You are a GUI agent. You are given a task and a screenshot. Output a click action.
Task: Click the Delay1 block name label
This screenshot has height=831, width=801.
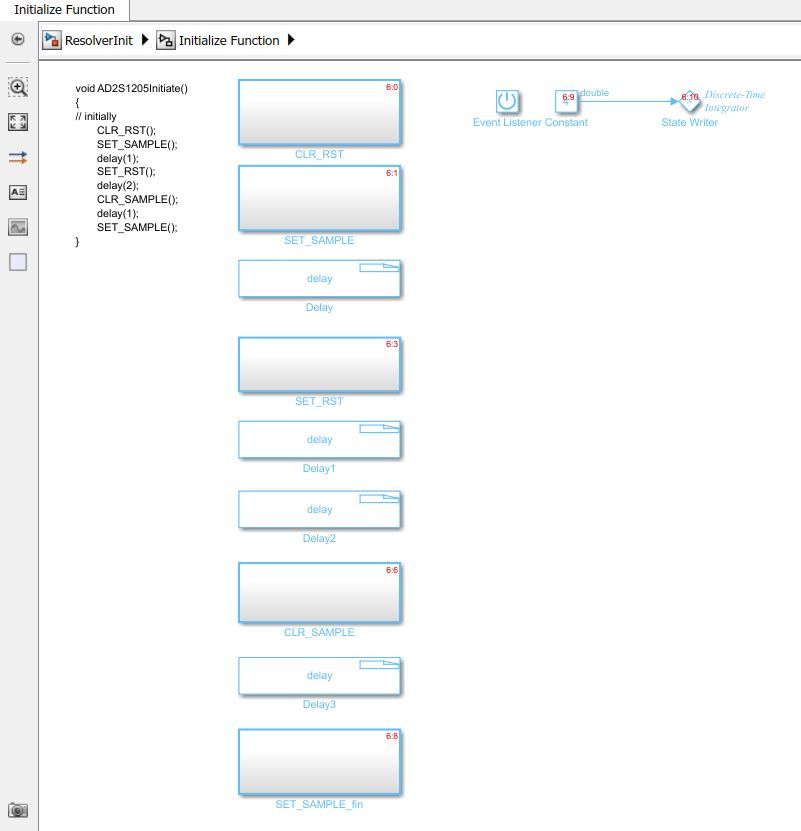pos(319,468)
